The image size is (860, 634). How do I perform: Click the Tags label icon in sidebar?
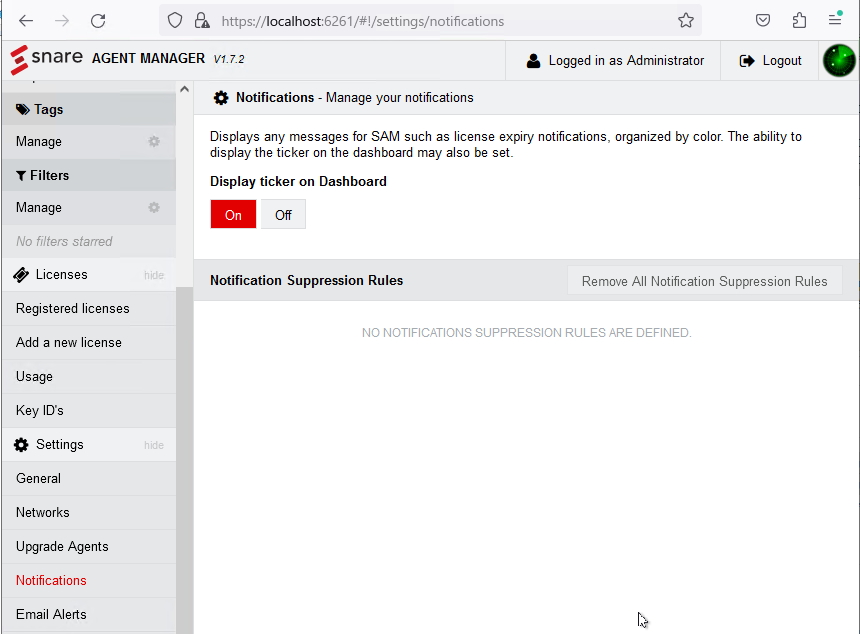[22, 109]
